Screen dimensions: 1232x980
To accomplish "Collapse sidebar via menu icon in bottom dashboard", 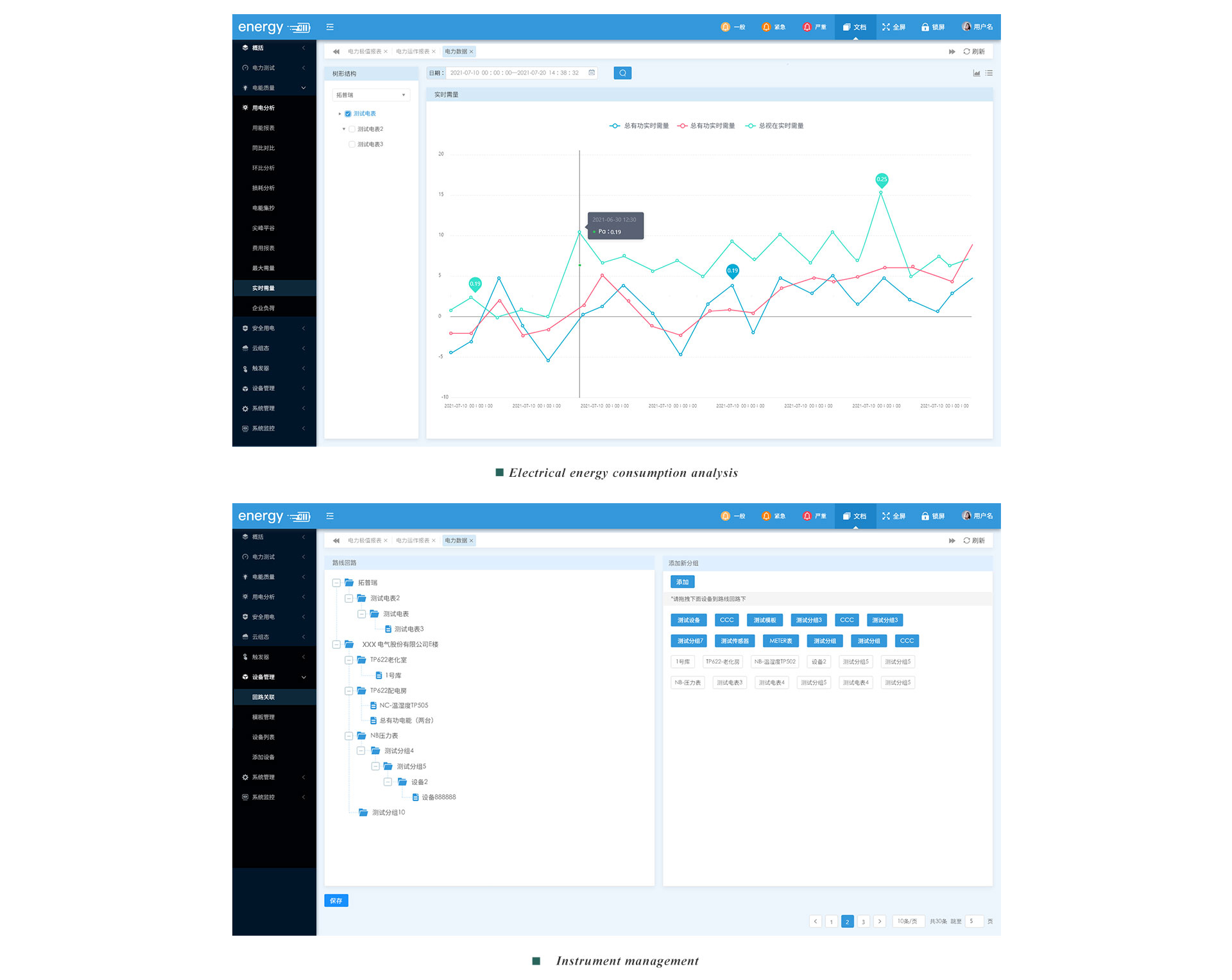I will coord(330,516).
